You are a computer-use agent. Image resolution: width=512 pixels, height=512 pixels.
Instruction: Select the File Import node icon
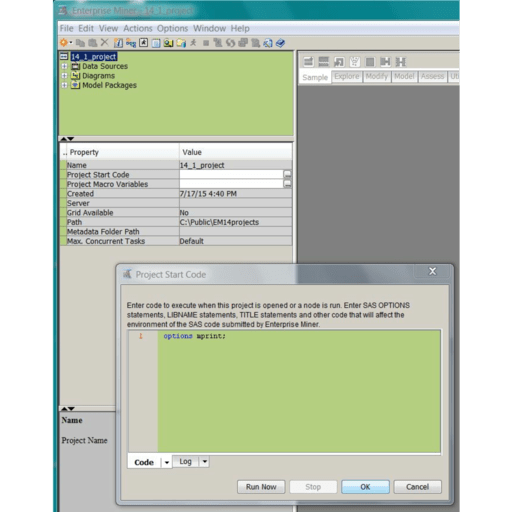339,62
